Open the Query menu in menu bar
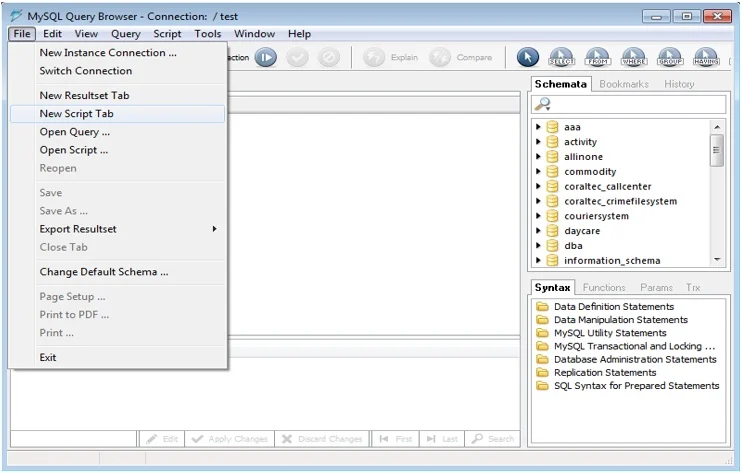The height and width of the screenshot is (473, 742). pyautogui.click(x=125, y=34)
